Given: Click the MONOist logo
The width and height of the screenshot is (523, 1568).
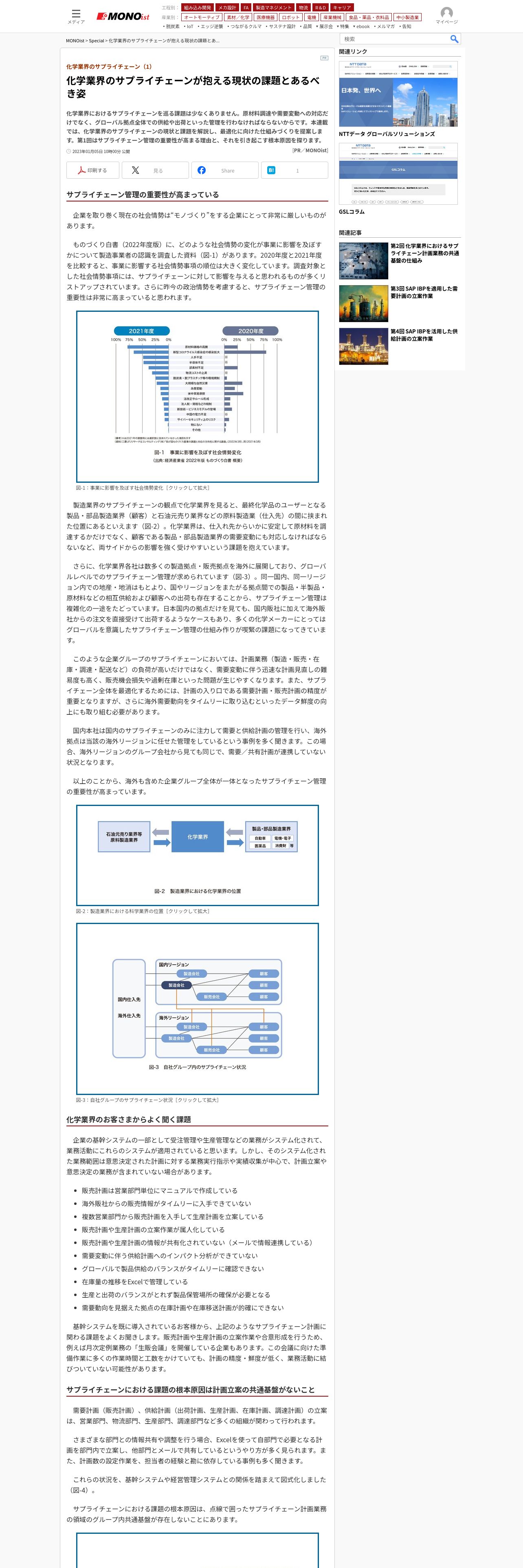Looking at the screenshot, I should (122, 16).
